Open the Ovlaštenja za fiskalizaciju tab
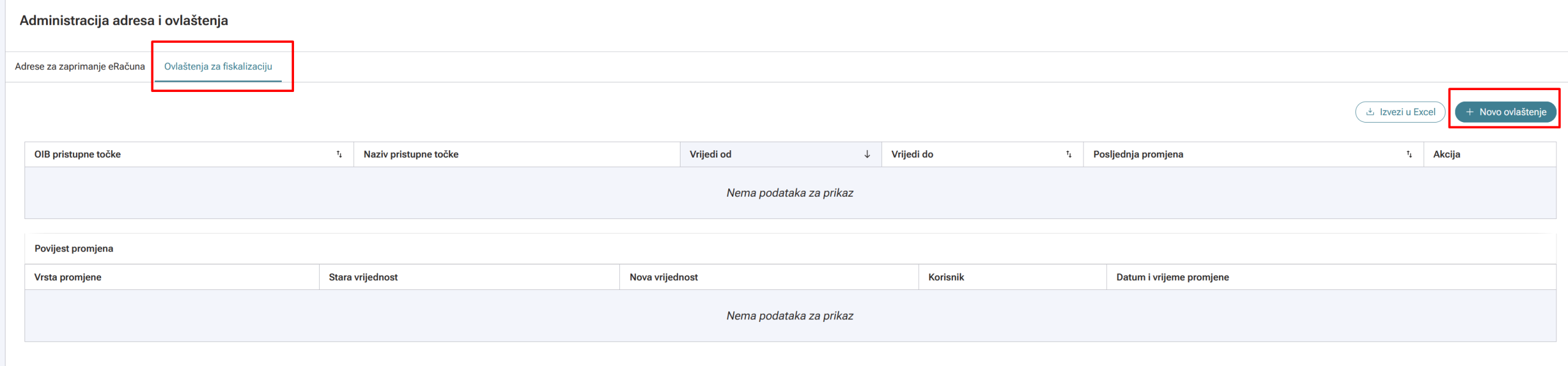 [x=218, y=66]
